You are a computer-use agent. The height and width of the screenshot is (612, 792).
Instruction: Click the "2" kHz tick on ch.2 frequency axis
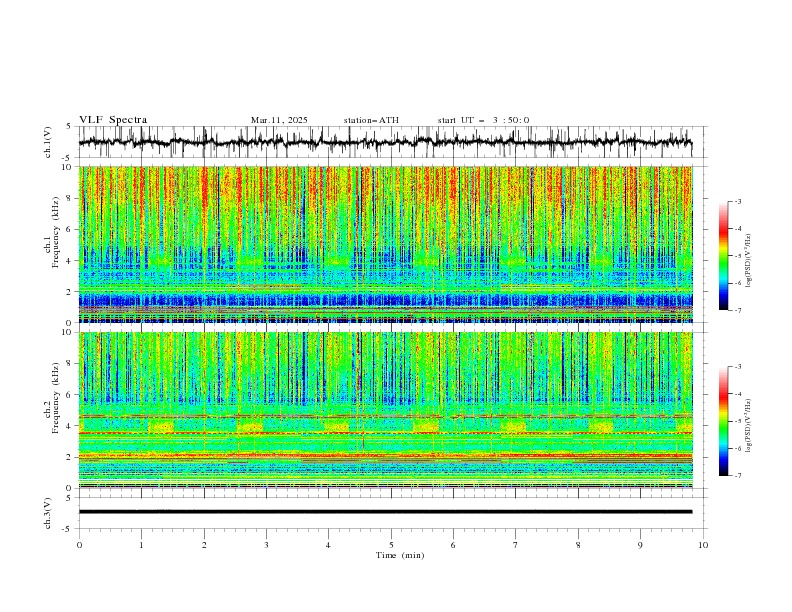click(69, 457)
